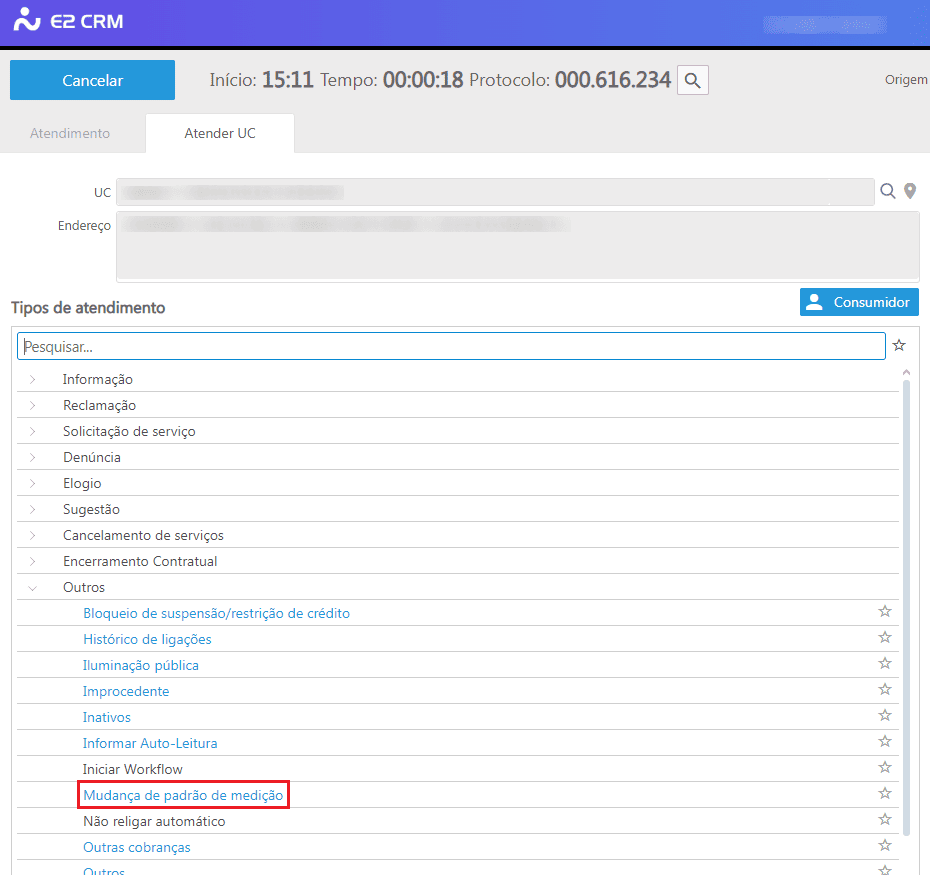Viewport: 930px width, 875px height.
Task: Toggle star for Iluminação pública
Action: coord(884,664)
